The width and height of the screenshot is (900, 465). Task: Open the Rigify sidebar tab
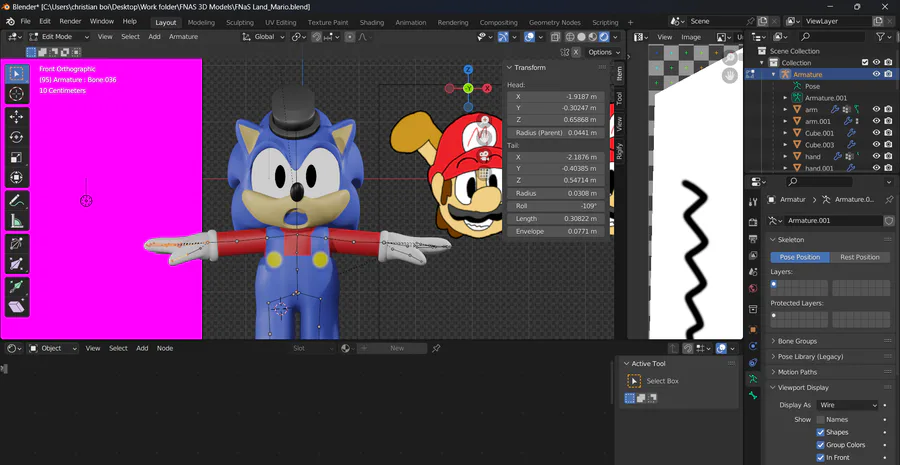tap(619, 152)
